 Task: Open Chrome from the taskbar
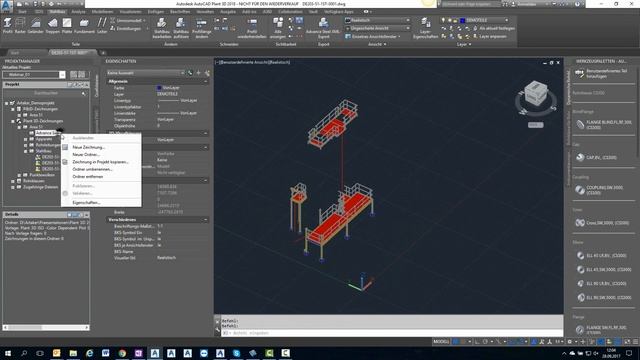(122, 353)
